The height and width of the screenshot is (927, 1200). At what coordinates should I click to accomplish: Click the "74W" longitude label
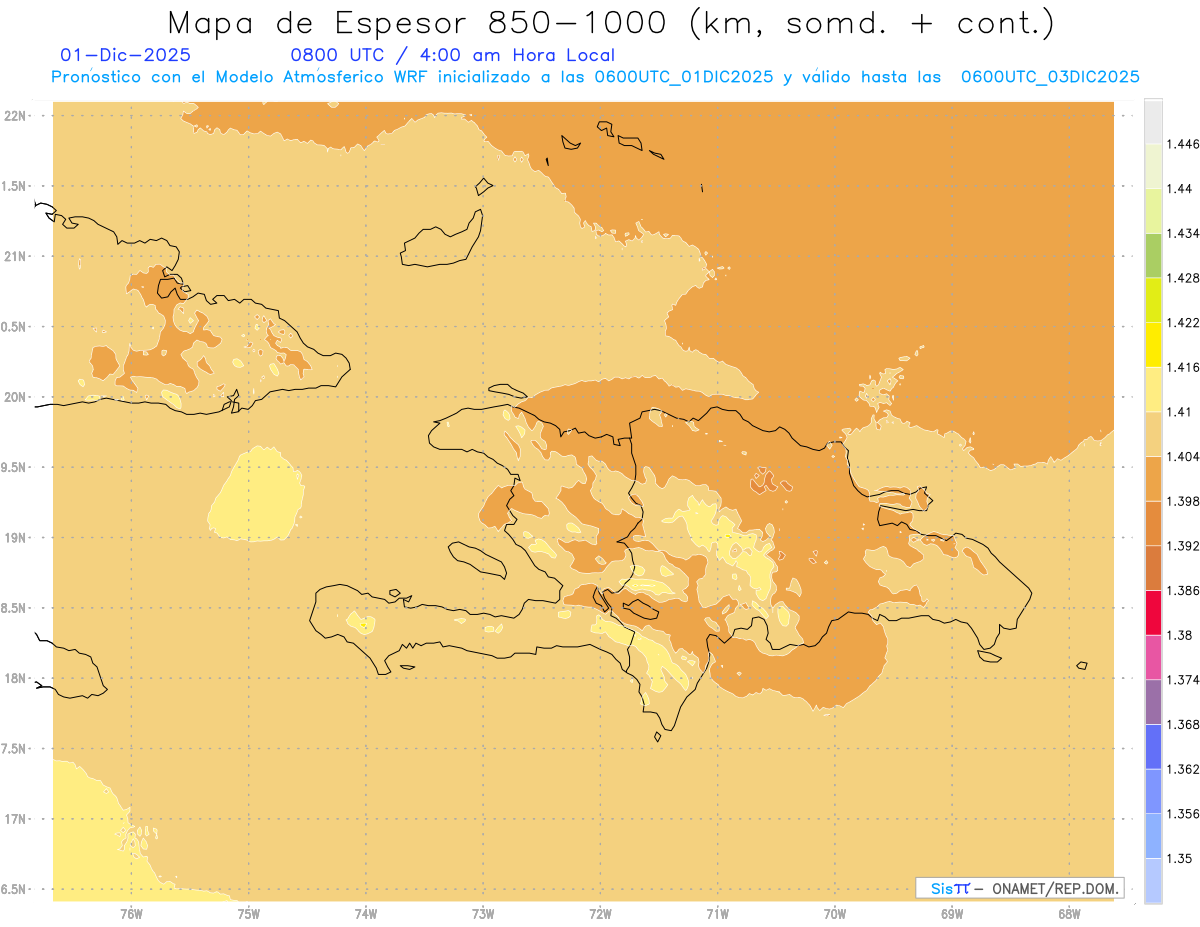[x=366, y=914]
